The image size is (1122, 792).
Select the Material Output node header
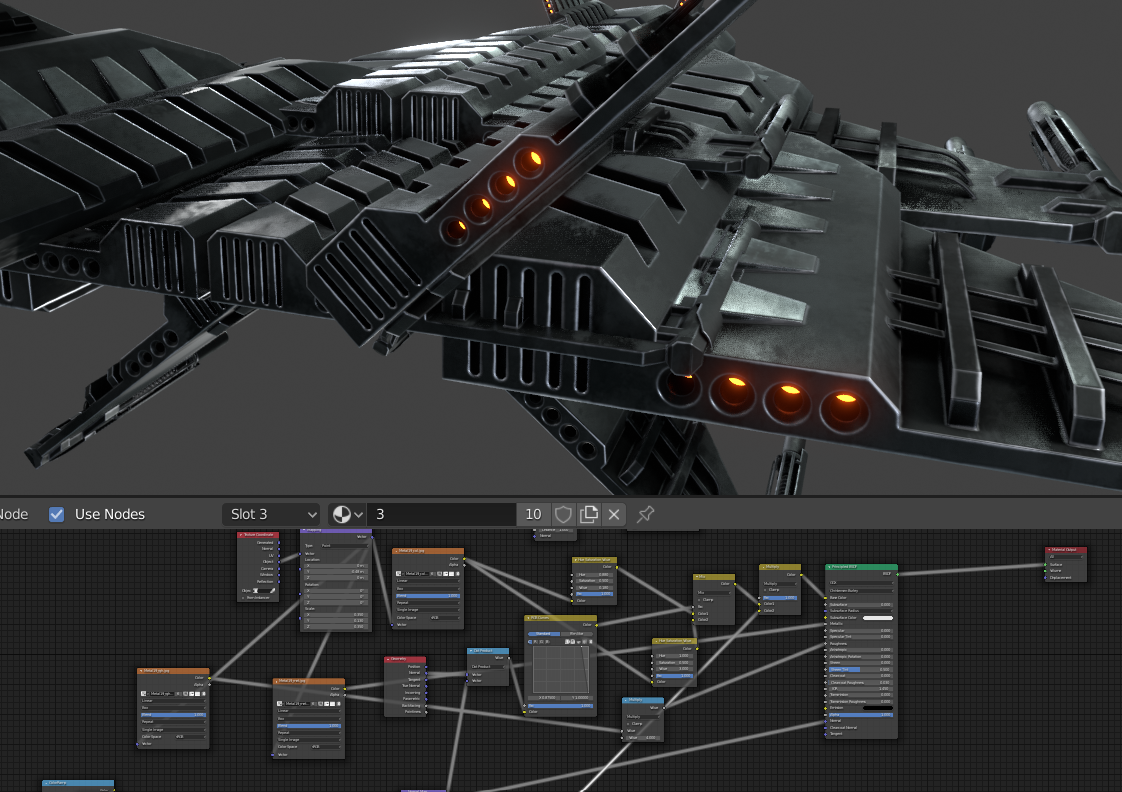(1065, 549)
